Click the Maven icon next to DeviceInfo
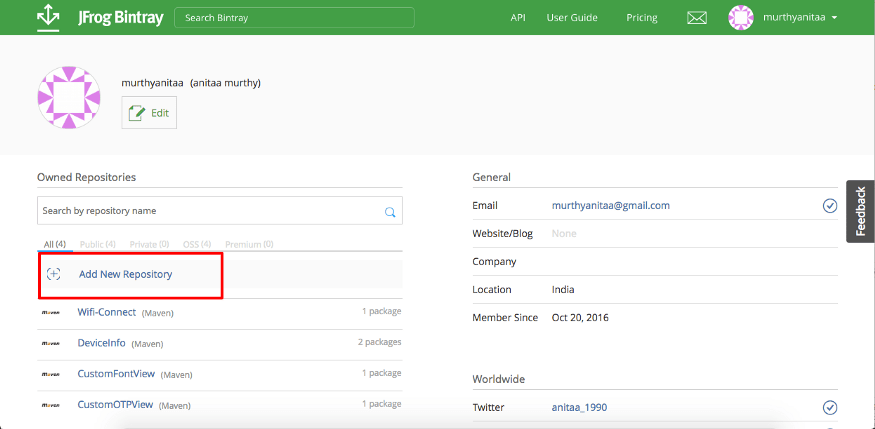The width and height of the screenshot is (875, 429). point(51,343)
